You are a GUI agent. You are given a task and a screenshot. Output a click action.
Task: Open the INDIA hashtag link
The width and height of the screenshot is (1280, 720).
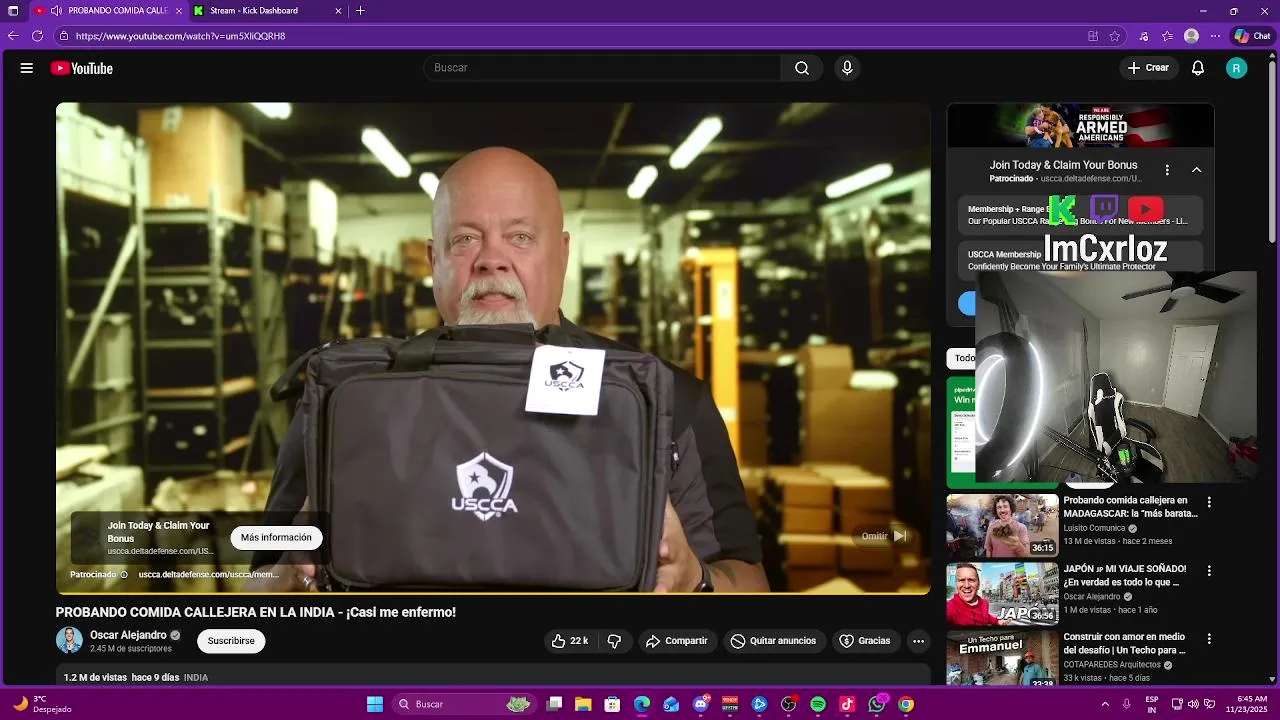(196, 678)
